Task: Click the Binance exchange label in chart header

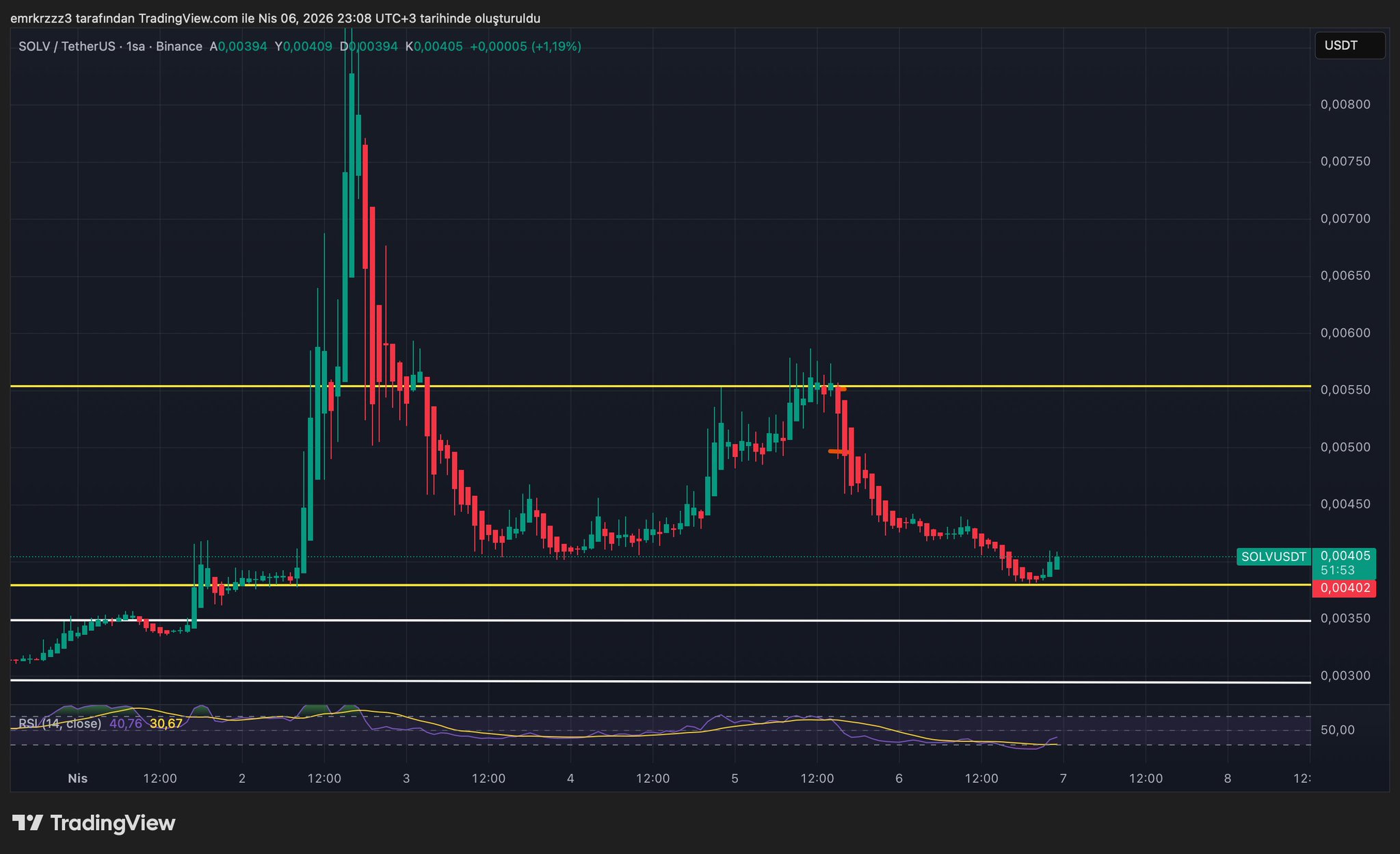Action: click(179, 47)
